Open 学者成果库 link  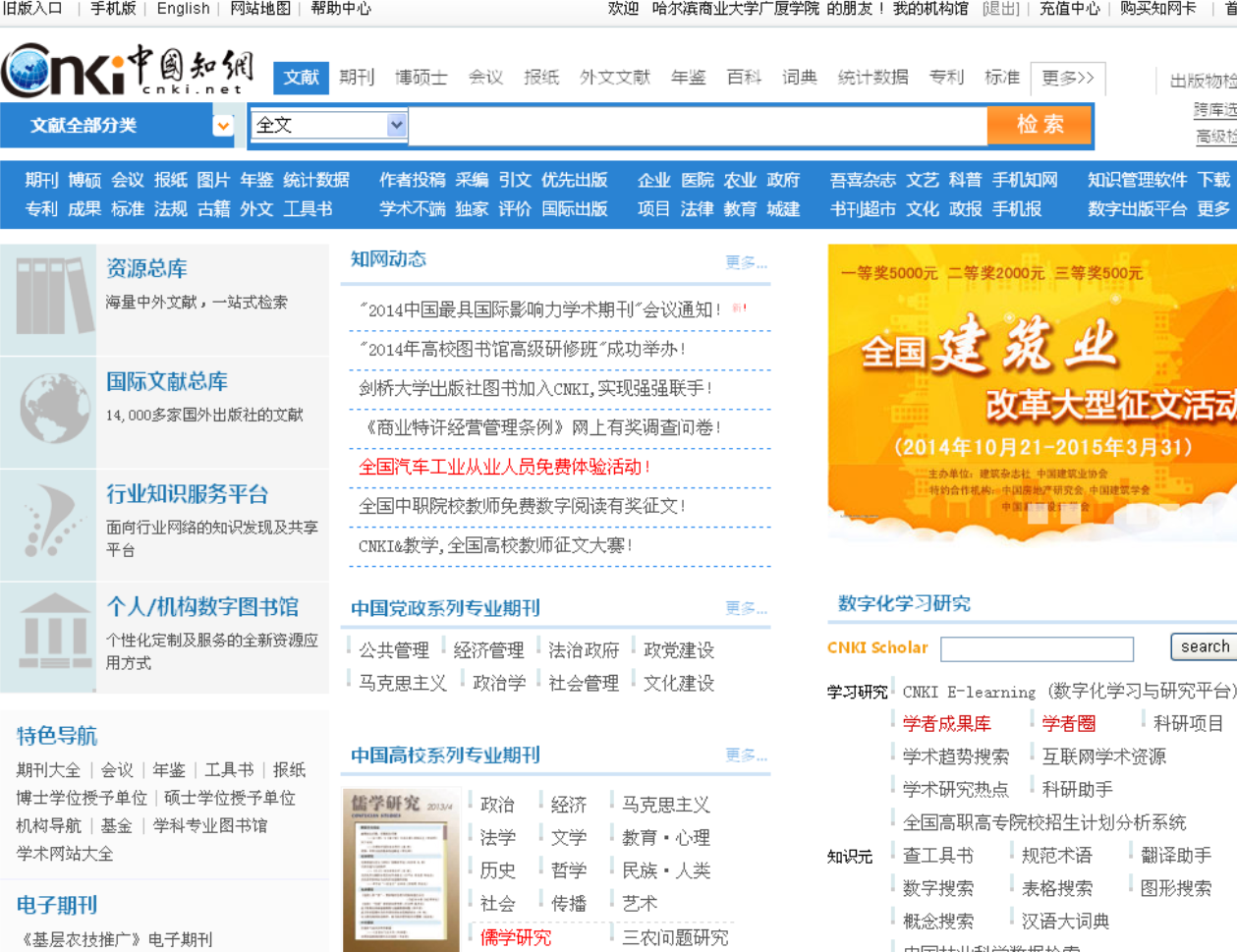[x=947, y=724]
